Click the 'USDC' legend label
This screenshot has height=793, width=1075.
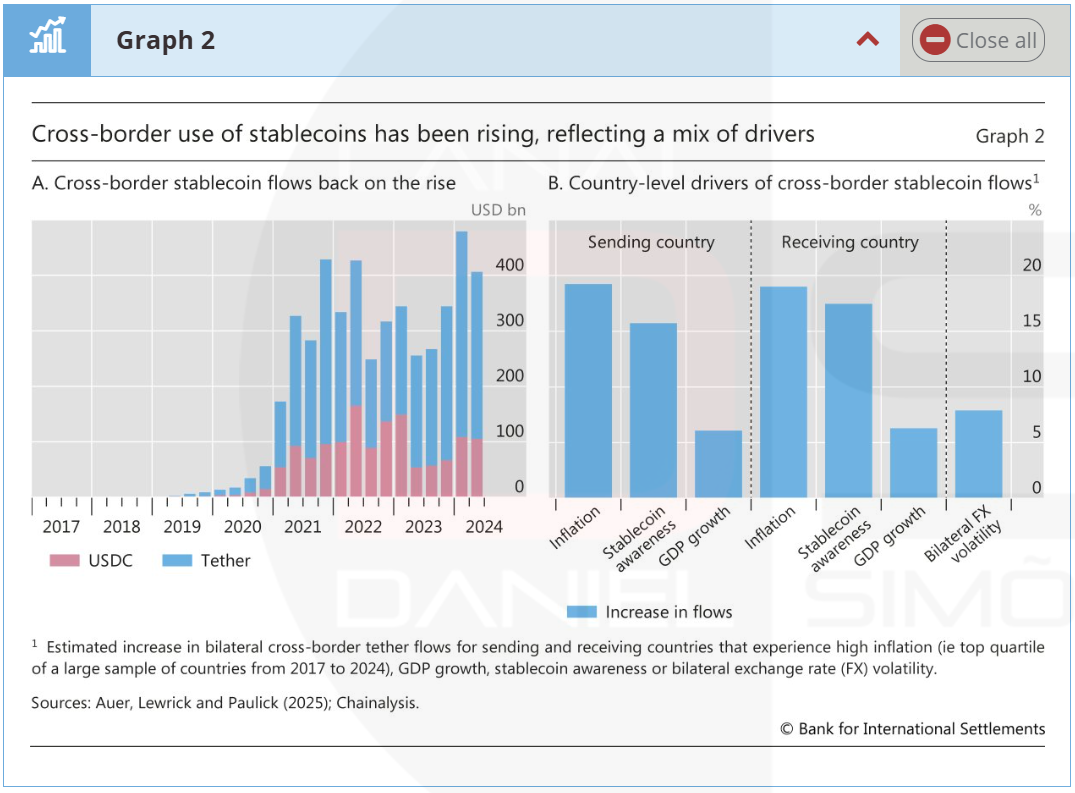110,560
